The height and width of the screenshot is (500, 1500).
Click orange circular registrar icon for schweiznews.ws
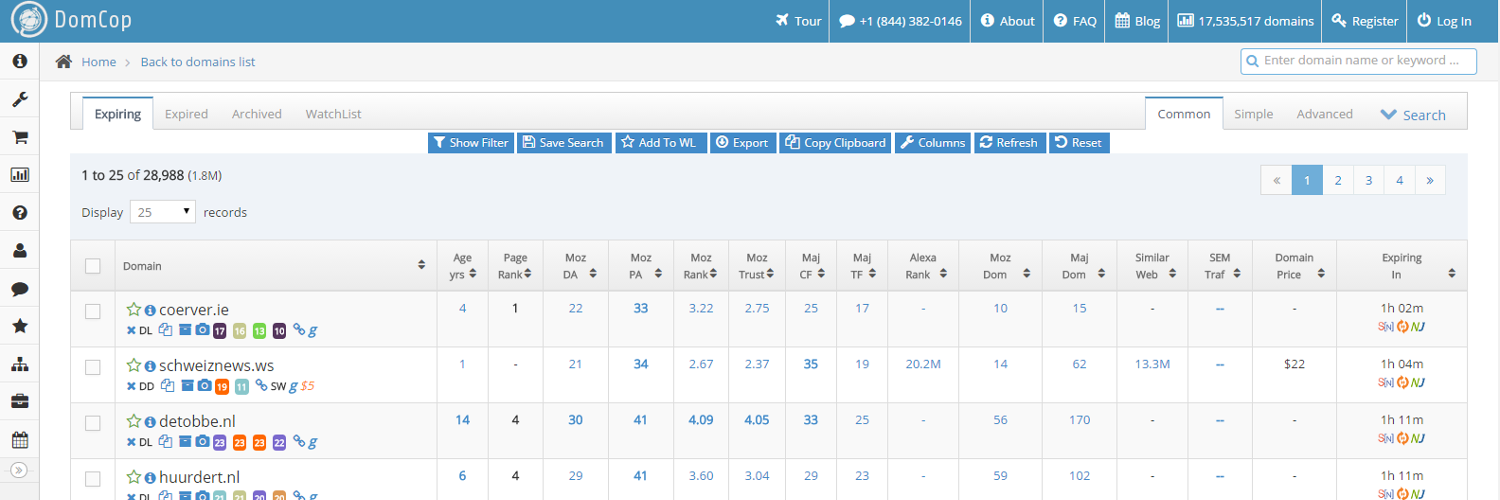click(1402, 382)
